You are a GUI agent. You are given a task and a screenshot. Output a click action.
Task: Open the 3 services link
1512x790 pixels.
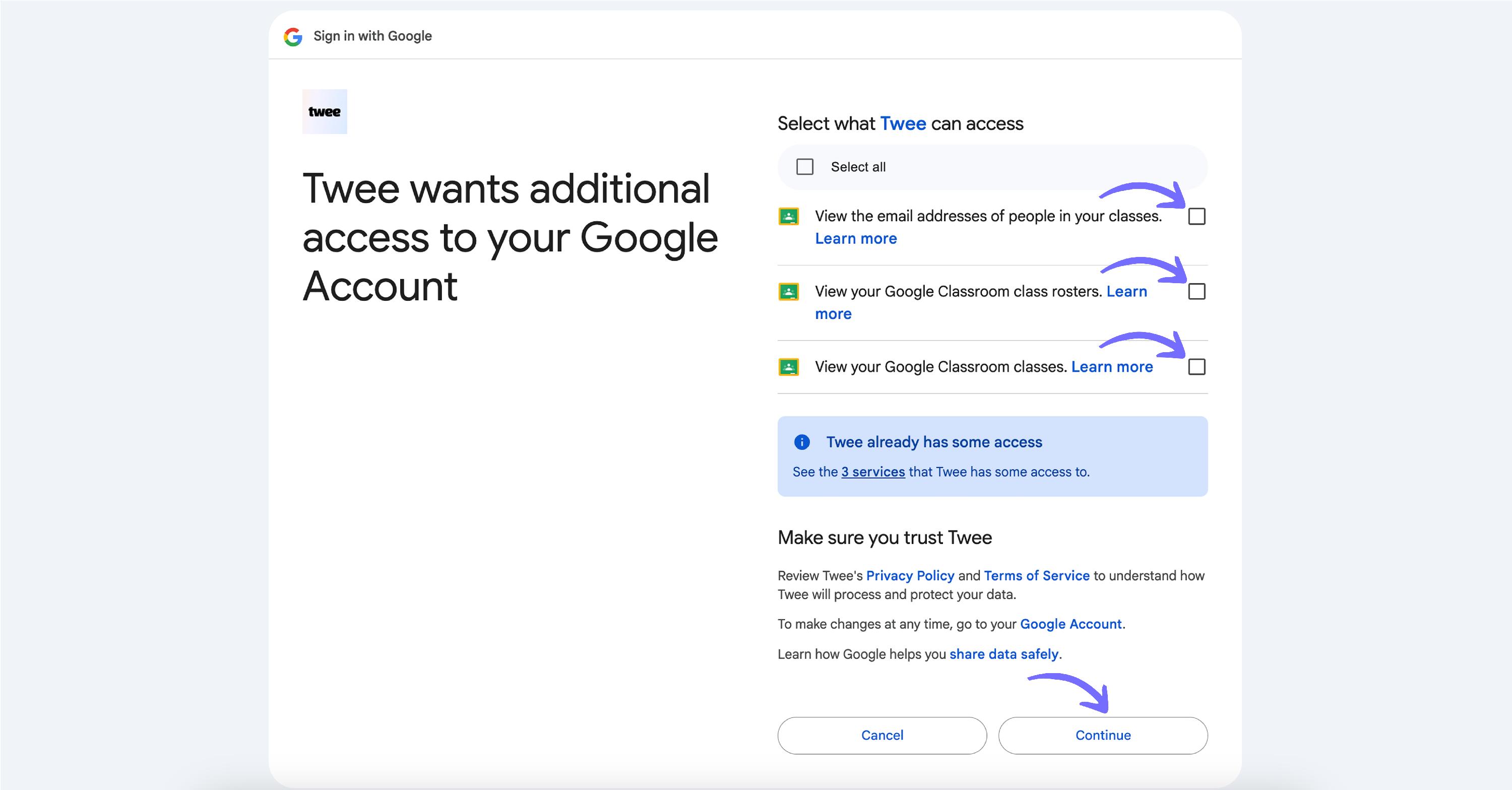pos(873,472)
